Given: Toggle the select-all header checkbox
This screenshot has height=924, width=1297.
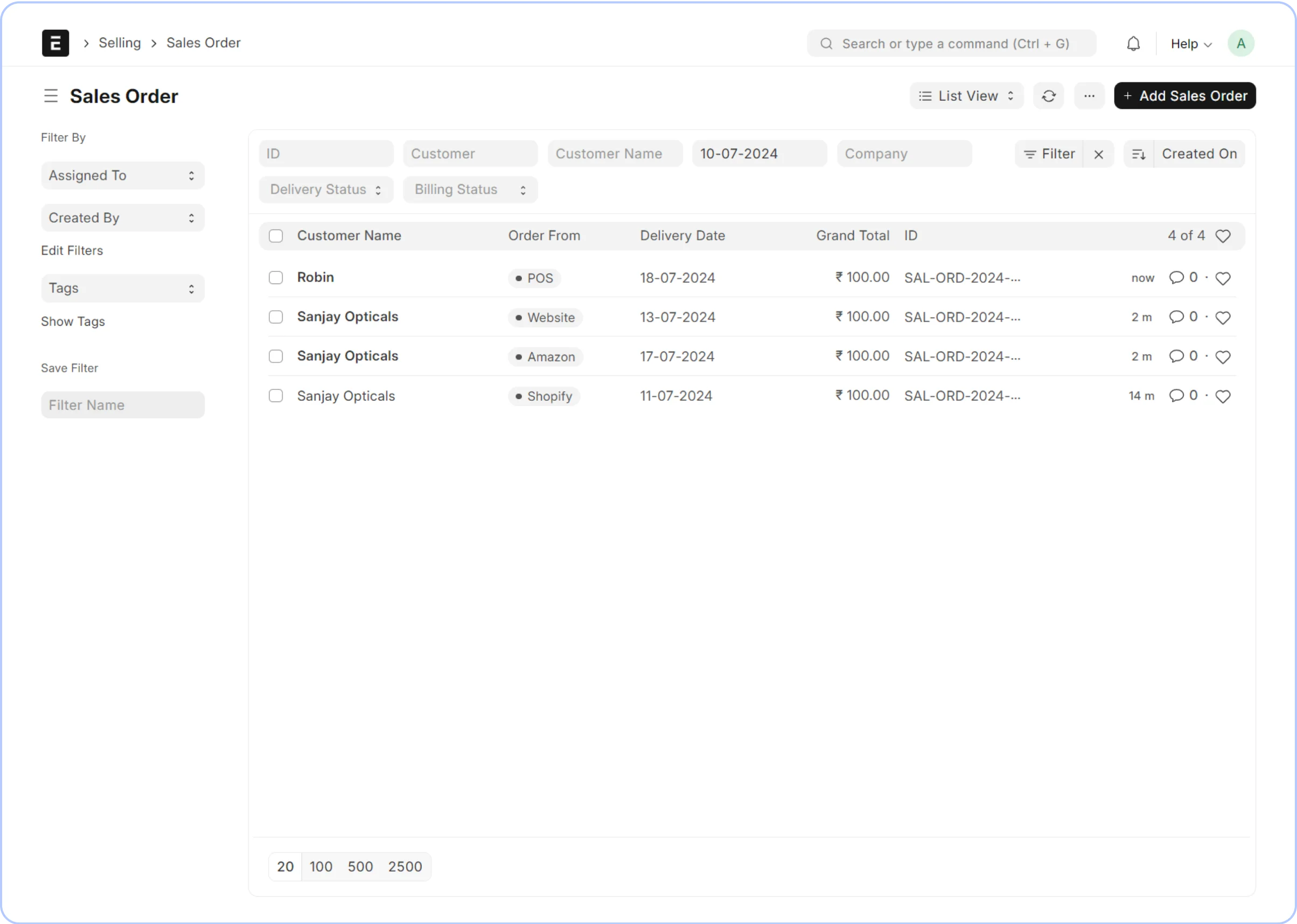Looking at the screenshot, I should point(276,236).
